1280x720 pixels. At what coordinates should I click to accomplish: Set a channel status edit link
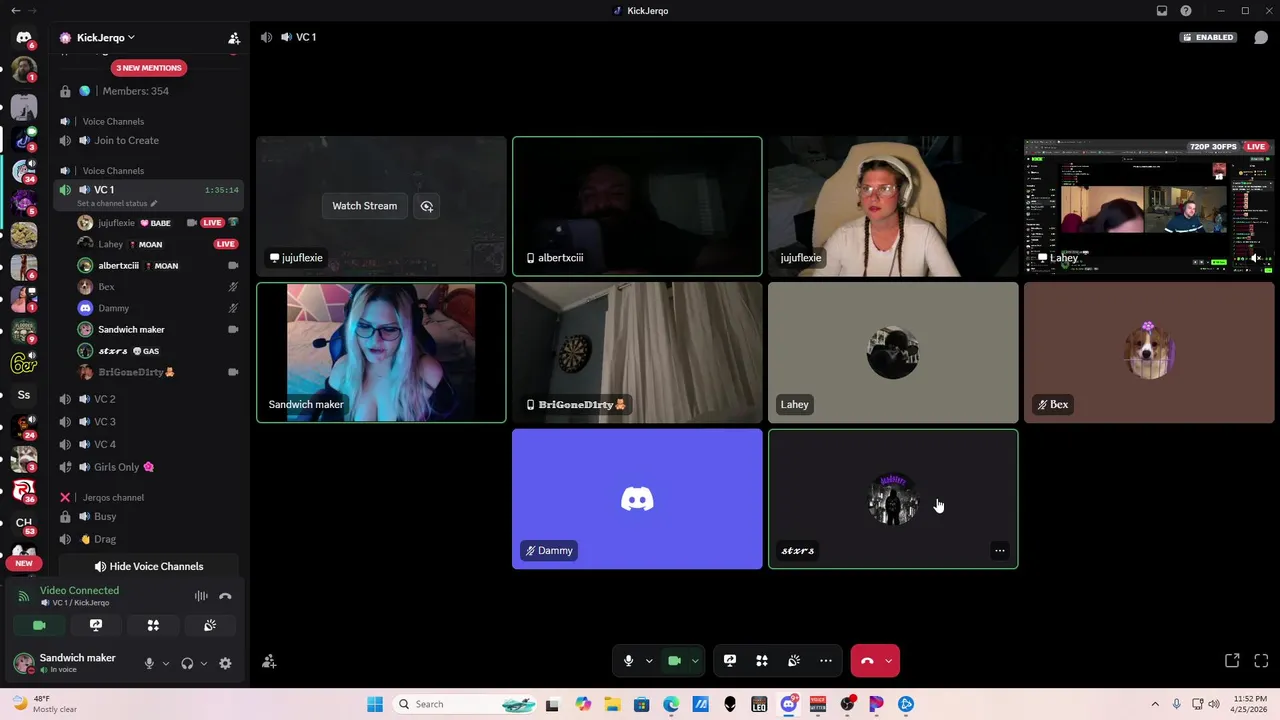pos(117,204)
